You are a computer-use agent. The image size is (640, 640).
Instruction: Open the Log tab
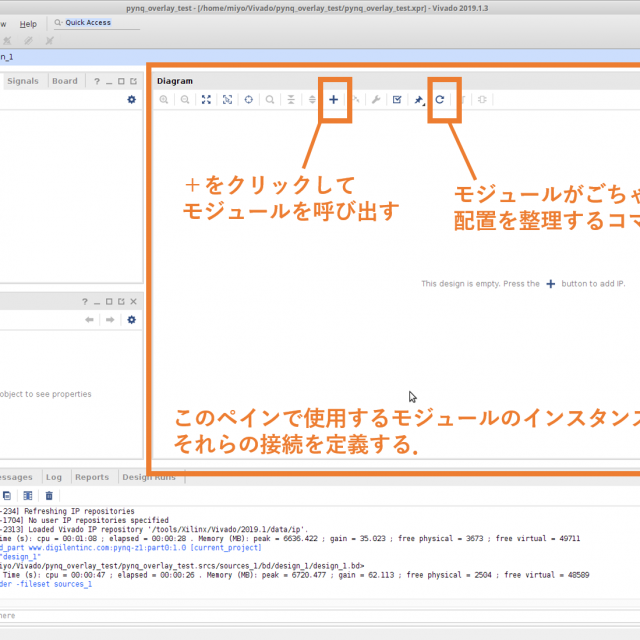tap(53, 477)
